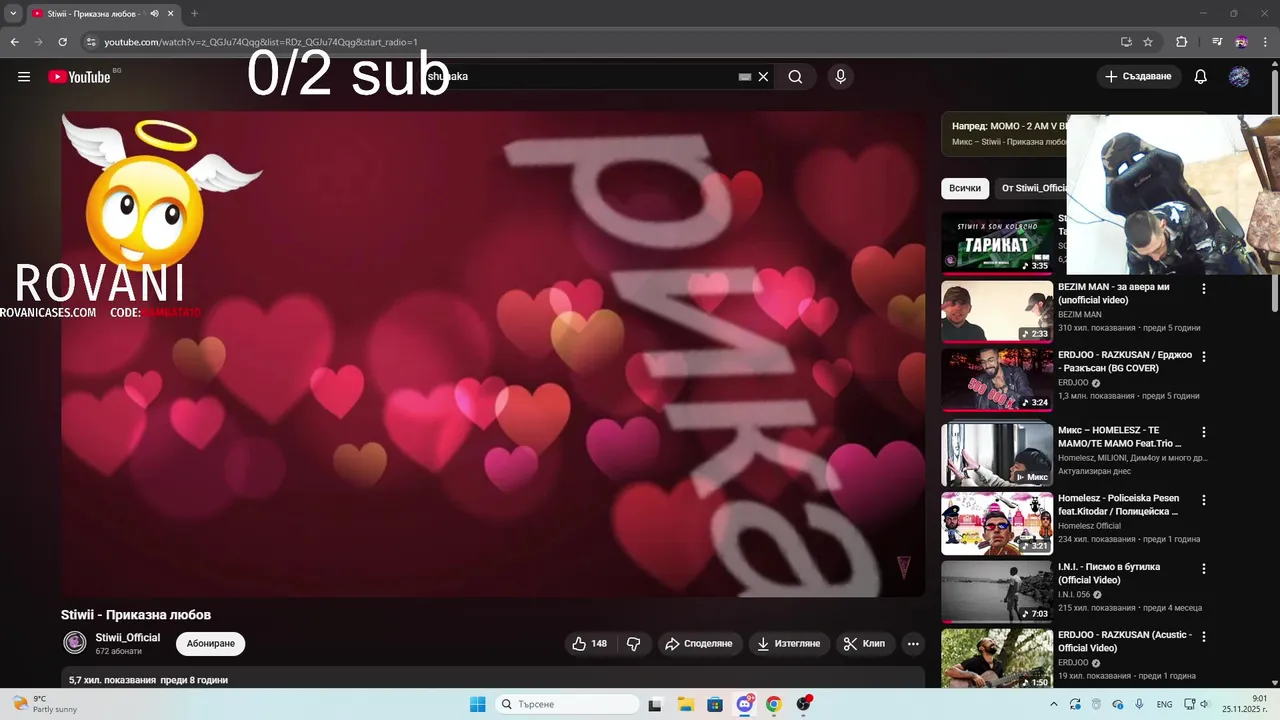Subscribe with the Абониране button
Image resolution: width=1280 pixels, height=720 pixels.
(x=211, y=643)
